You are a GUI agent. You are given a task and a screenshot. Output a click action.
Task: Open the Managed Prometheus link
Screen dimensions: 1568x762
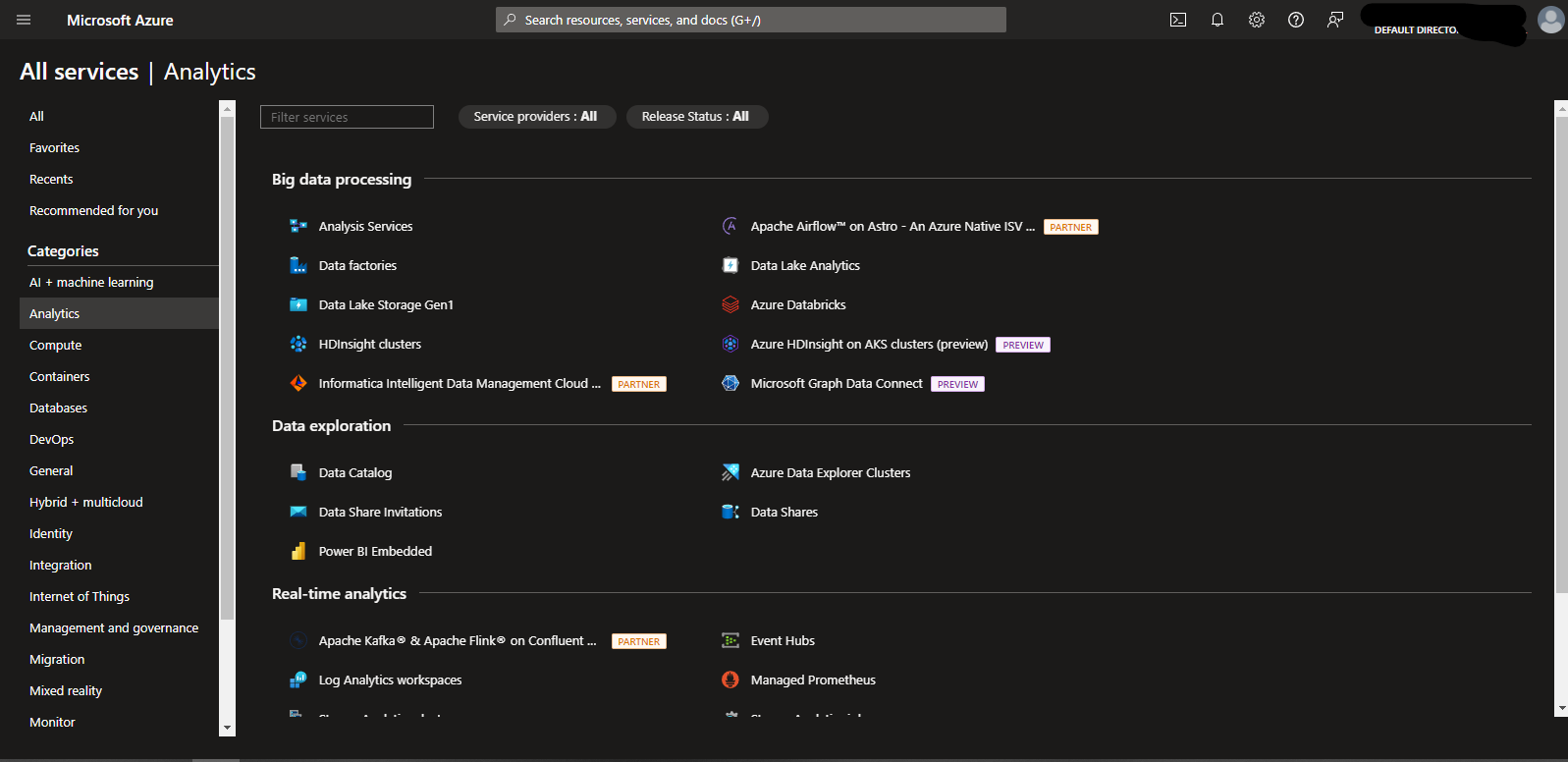pos(813,680)
